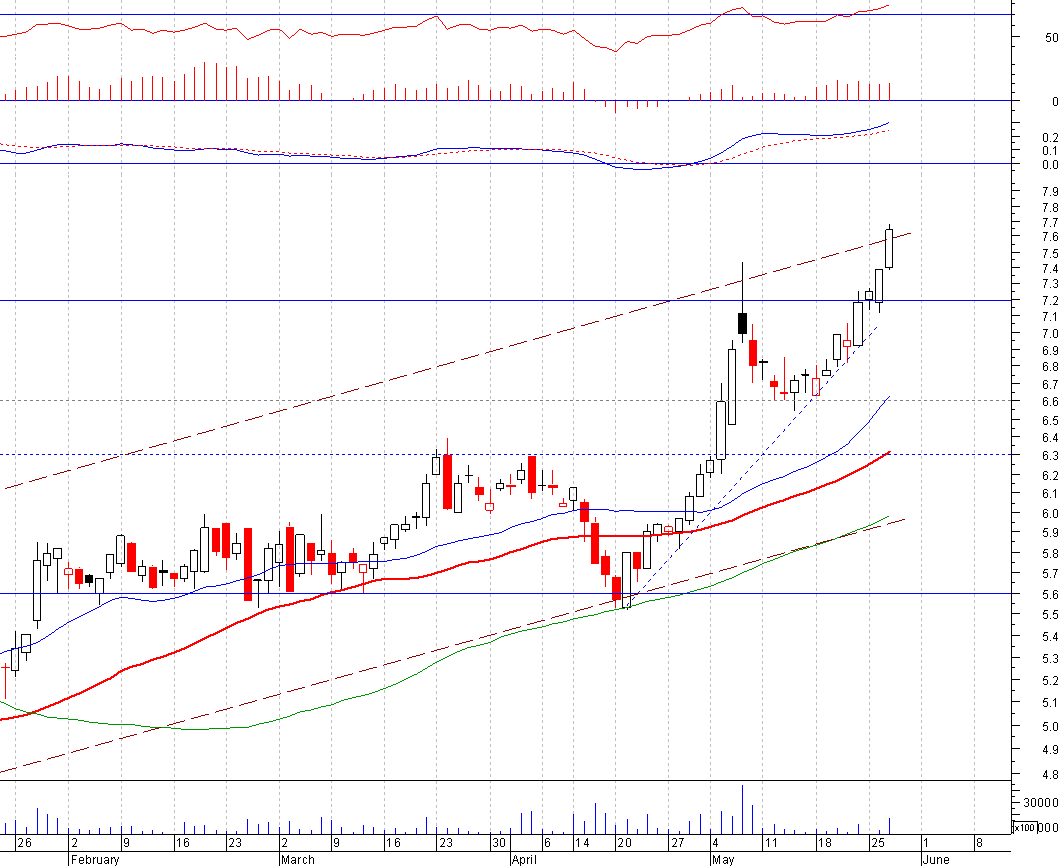Viewport: 1062px width, 866px height.
Task: Select the 5.1 price axis label
Action: (1050, 703)
